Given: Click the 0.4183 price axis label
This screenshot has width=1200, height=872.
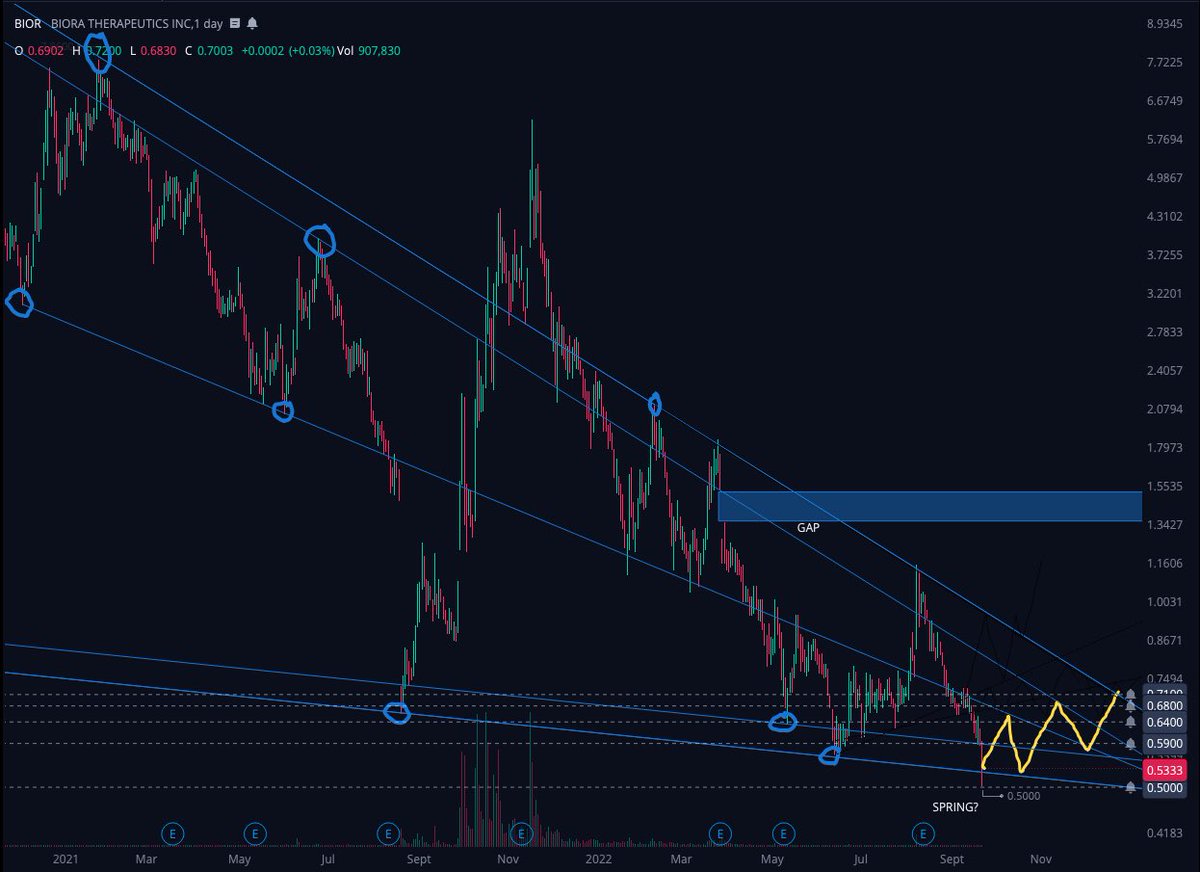Looking at the screenshot, I should click(x=1163, y=833).
